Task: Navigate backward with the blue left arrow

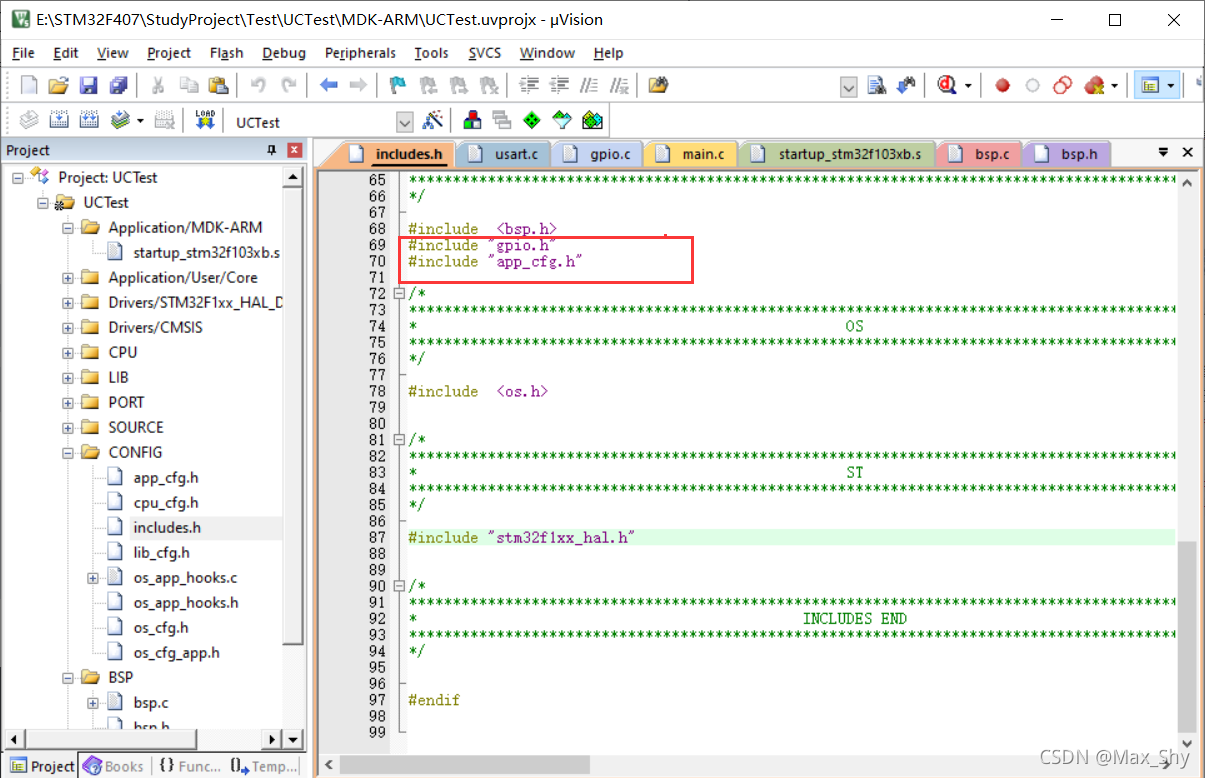Action: point(329,86)
